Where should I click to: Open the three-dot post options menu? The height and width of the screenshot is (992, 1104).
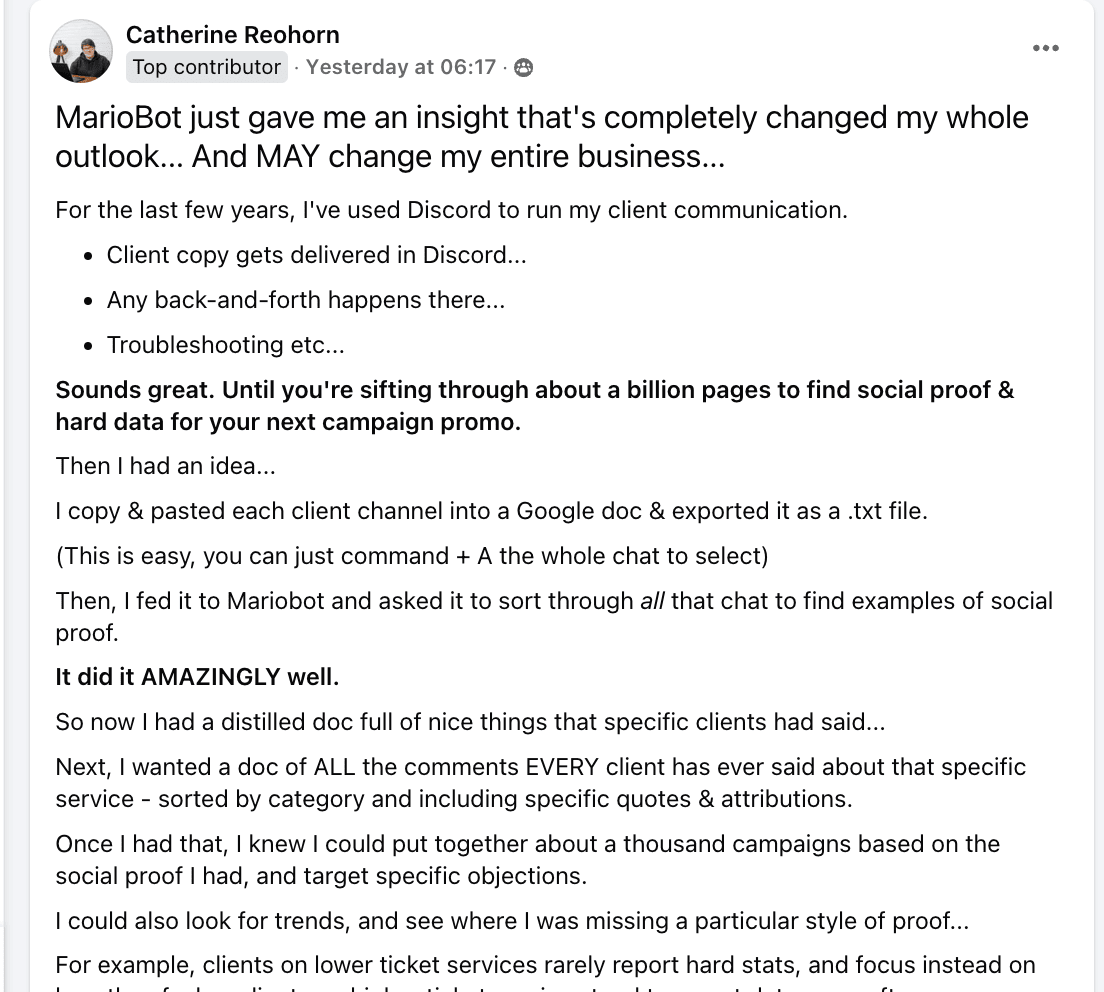pyautogui.click(x=1045, y=48)
